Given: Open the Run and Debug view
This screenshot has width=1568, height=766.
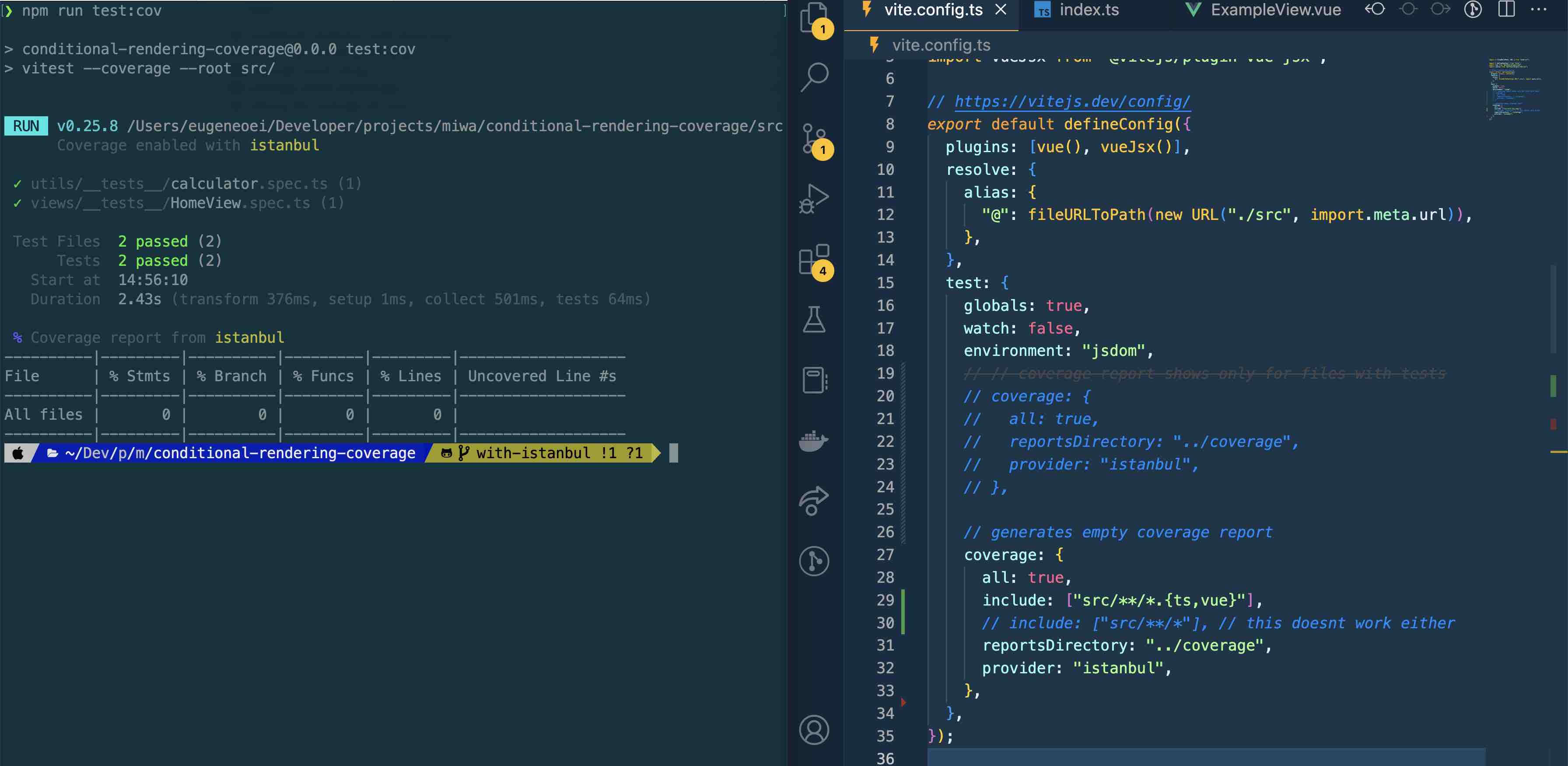Looking at the screenshot, I should (814, 198).
